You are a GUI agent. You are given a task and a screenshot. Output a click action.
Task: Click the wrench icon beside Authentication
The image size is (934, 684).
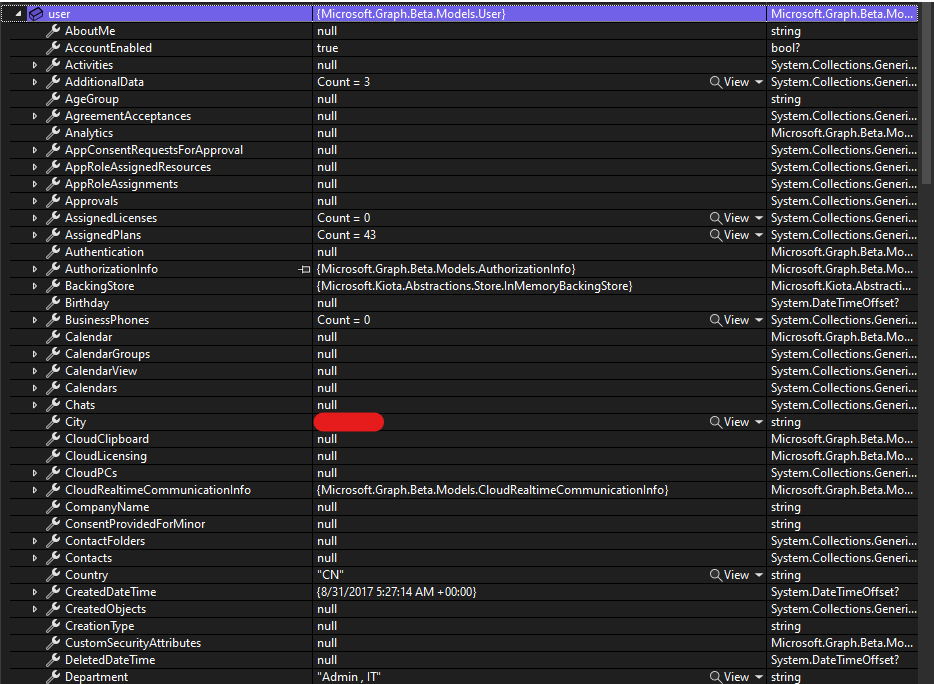coord(54,252)
